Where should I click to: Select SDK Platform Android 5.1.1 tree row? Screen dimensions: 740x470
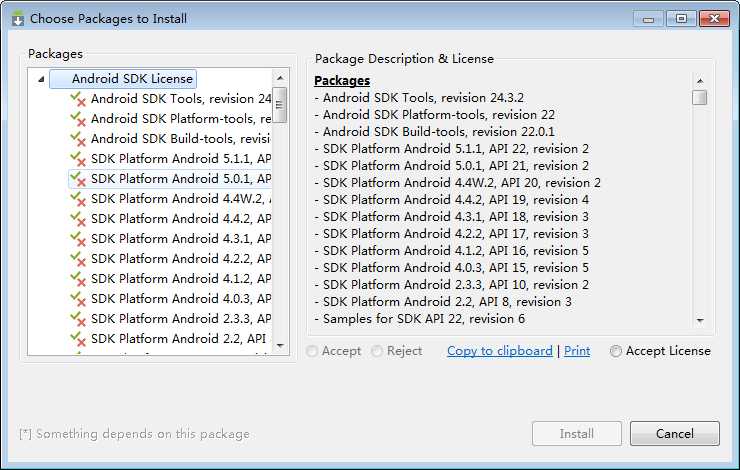[x=181, y=159]
